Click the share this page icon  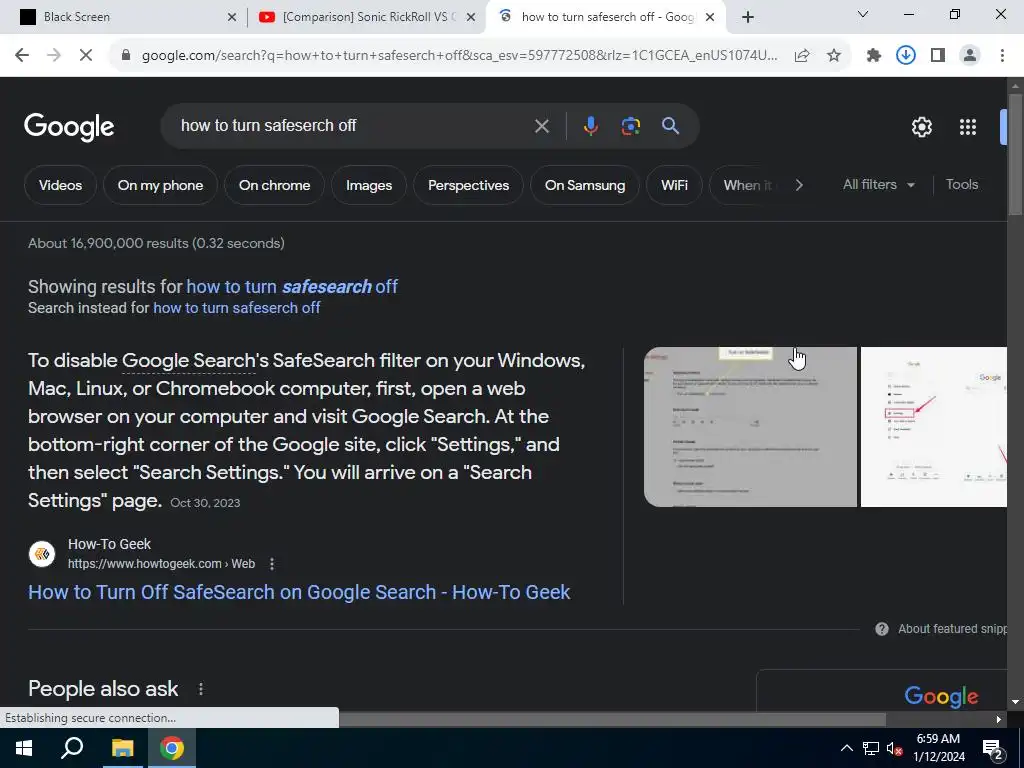pyautogui.click(x=802, y=56)
